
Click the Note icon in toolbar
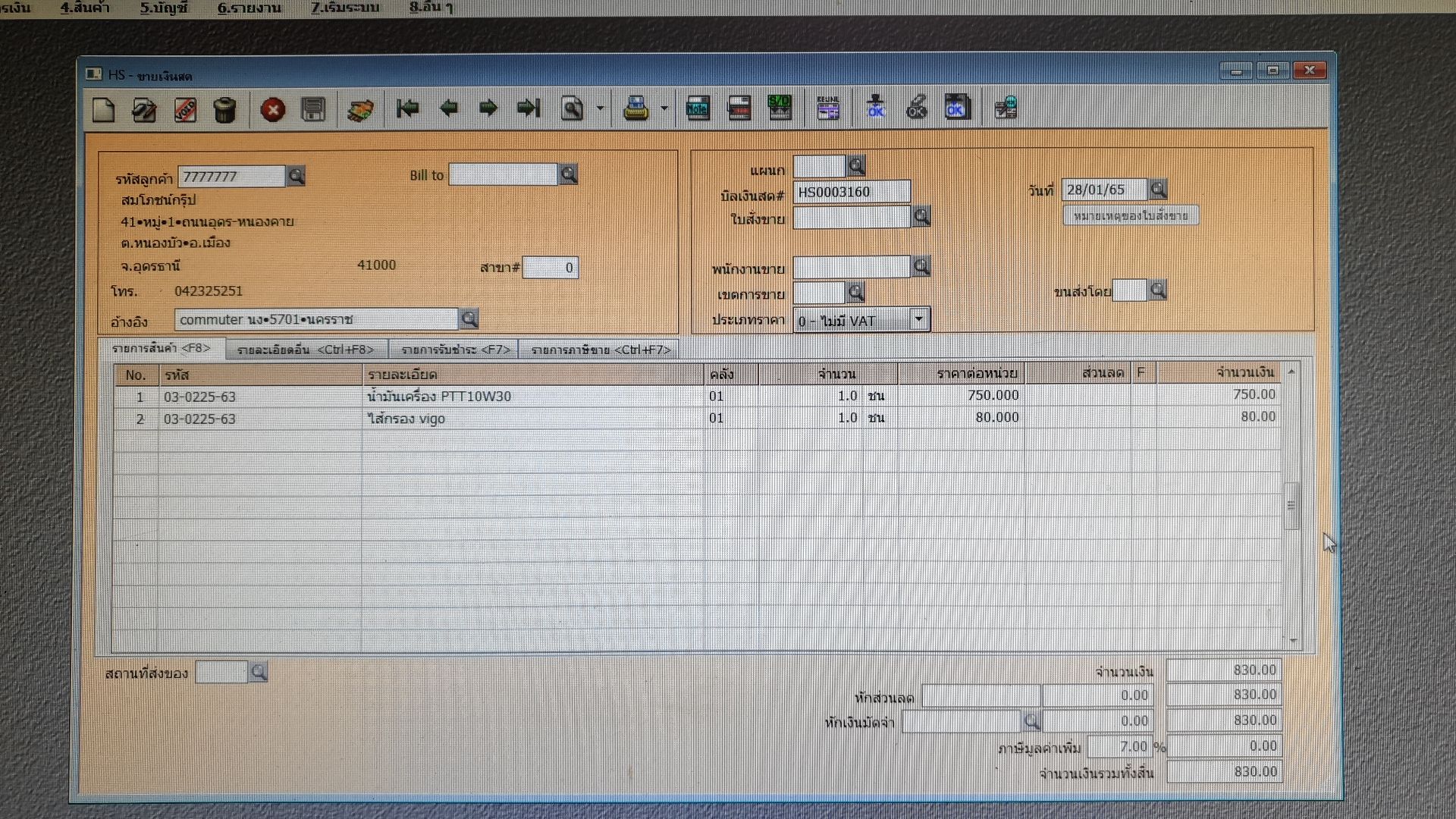pos(698,109)
